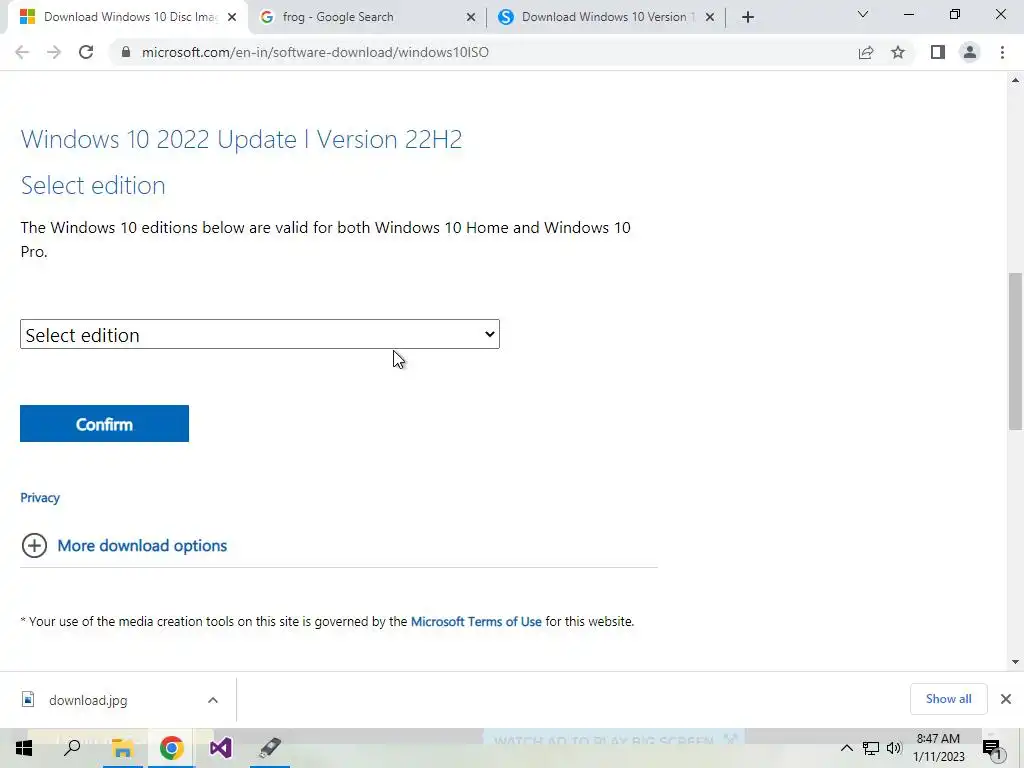The width and height of the screenshot is (1024, 768).
Task: Click Show all downloads
Action: pyautogui.click(x=948, y=699)
